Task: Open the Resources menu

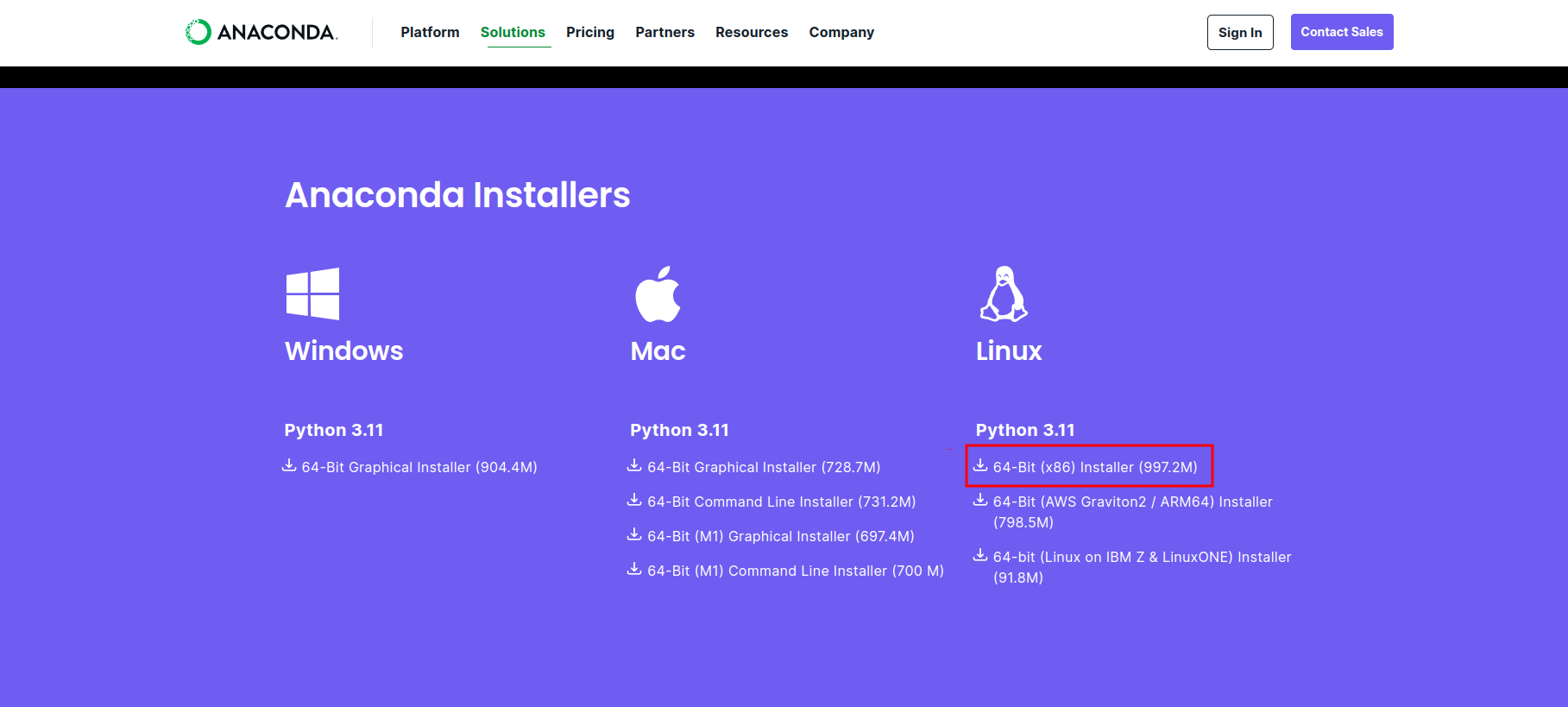Action: pos(752,32)
